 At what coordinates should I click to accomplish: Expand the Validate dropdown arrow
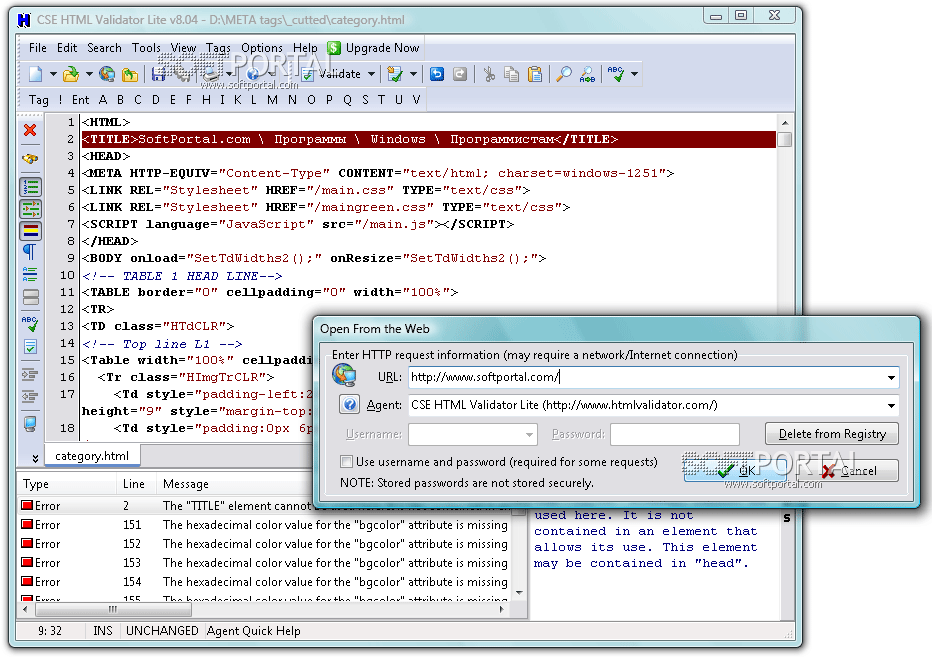[371, 74]
